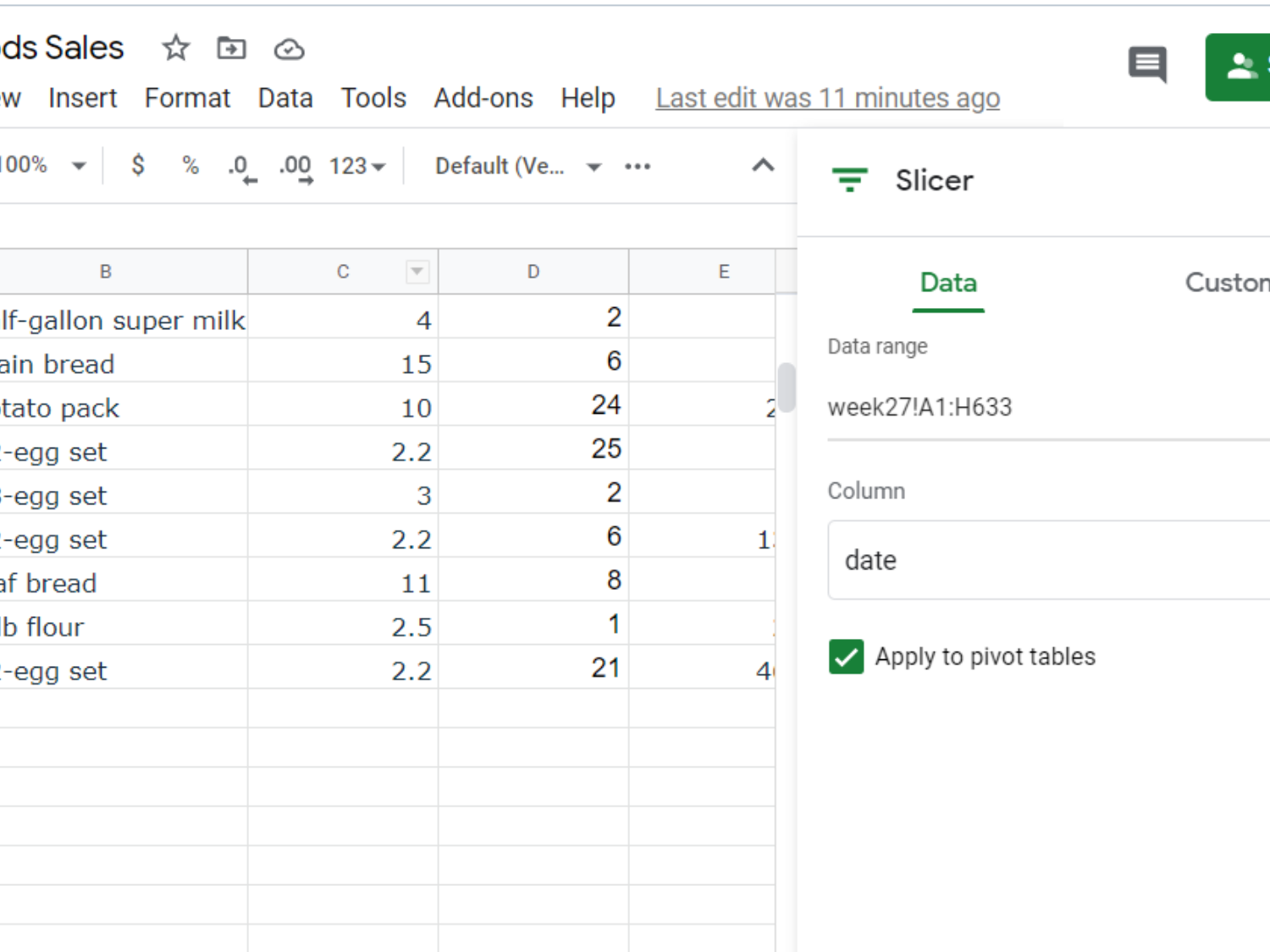The width and height of the screenshot is (1270, 952).
Task: Format as currency with dollar icon
Action: click(x=138, y=165)
